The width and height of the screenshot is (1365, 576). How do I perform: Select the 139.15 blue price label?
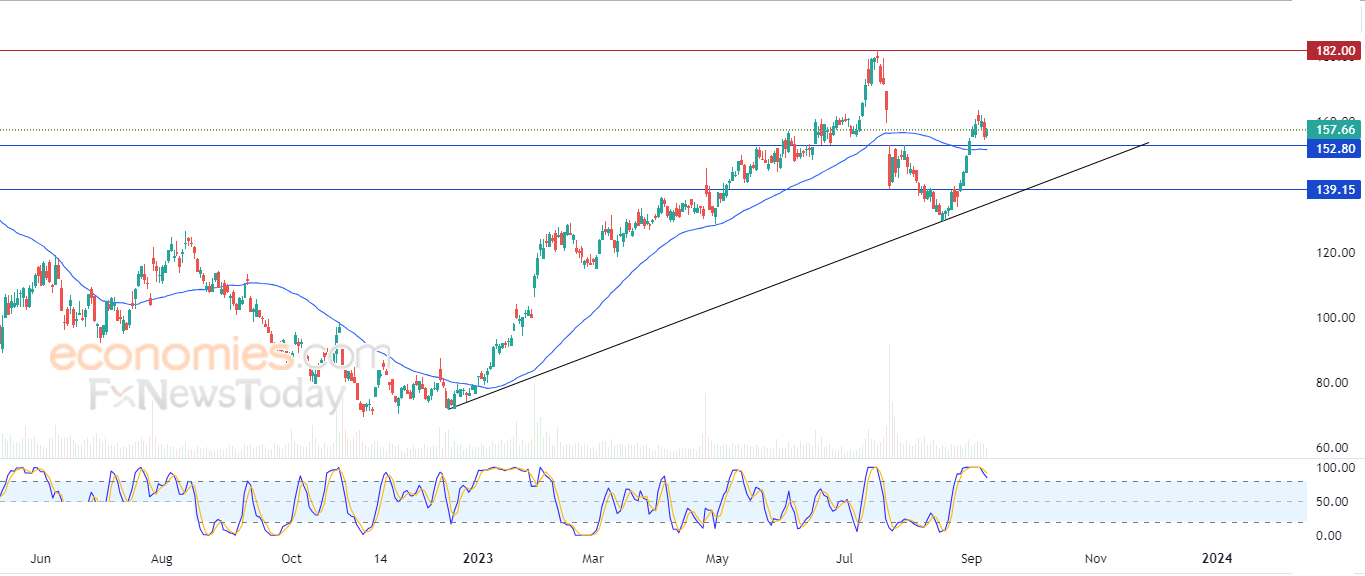click(x=1333, y=189)
